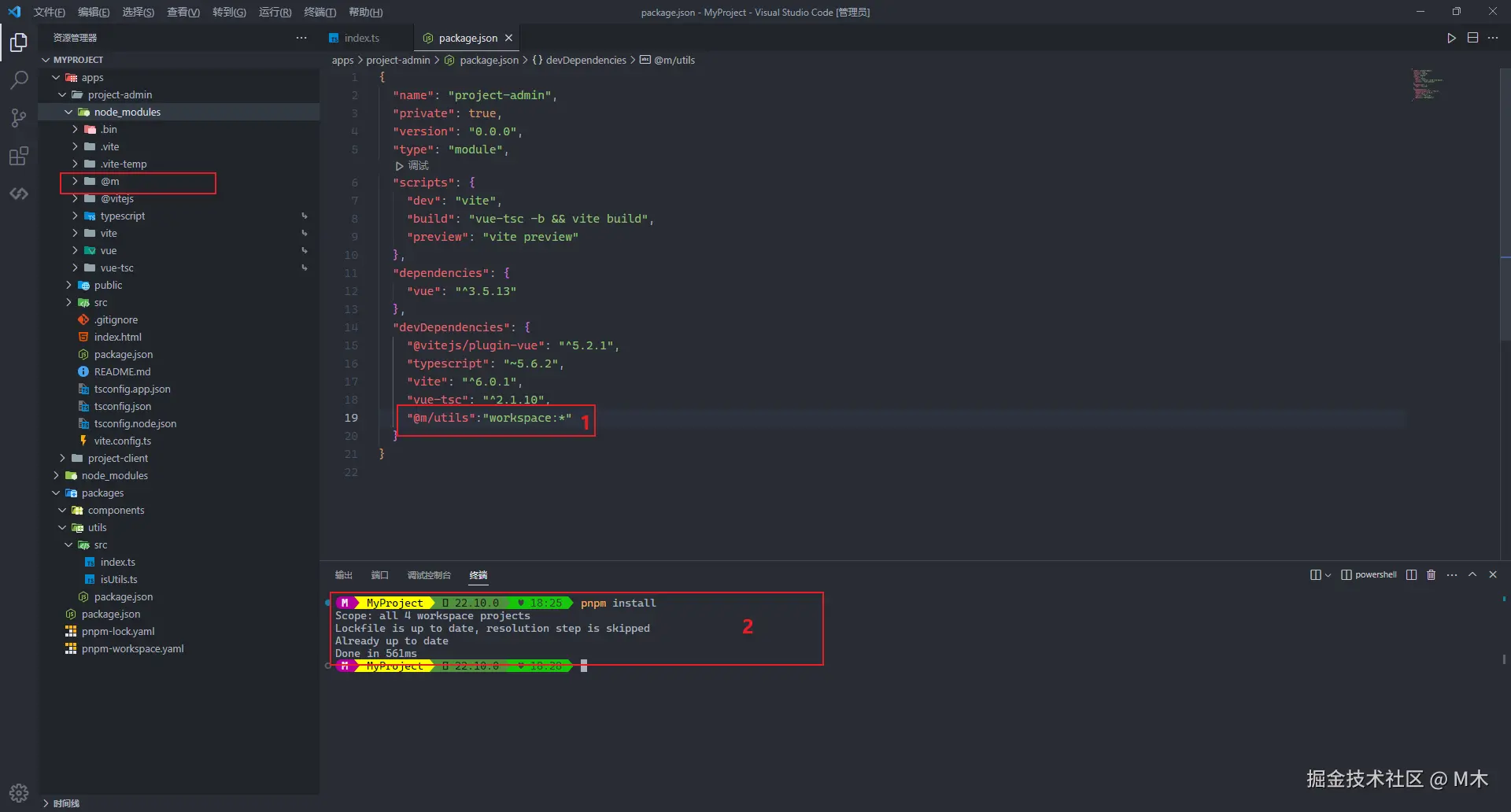
Task: Open the remote explorer activity icon
Action: (19, 194)
